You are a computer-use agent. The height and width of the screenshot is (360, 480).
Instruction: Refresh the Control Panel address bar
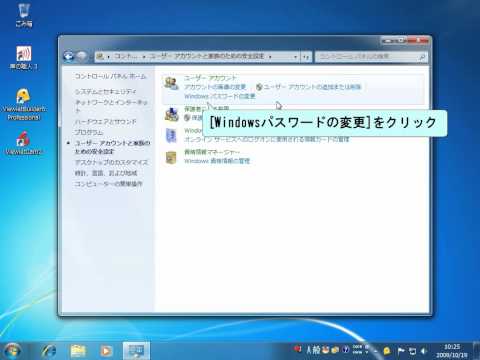306,57
